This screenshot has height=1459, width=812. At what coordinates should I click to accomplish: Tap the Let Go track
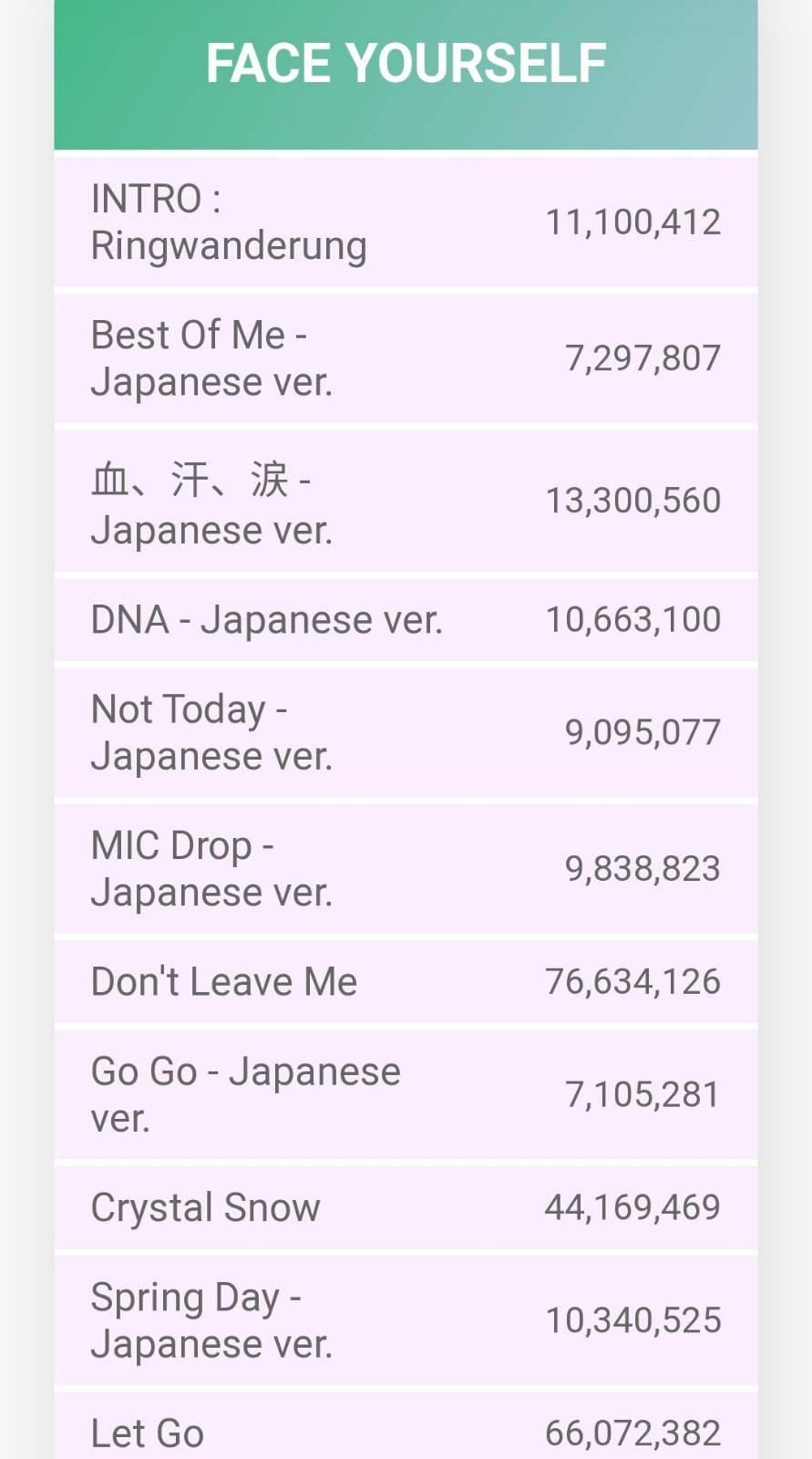tap(148, 1433)
